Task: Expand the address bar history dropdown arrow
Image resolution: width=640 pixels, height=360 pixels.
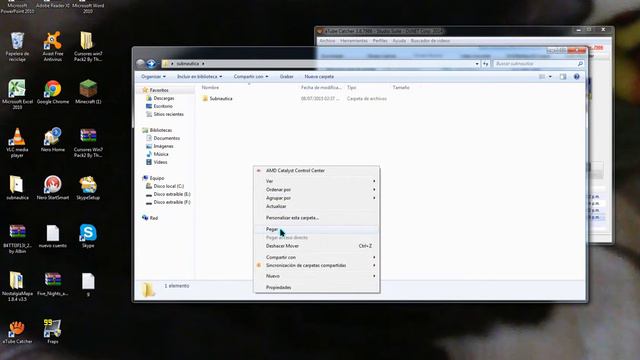Action: coord(477,64)
